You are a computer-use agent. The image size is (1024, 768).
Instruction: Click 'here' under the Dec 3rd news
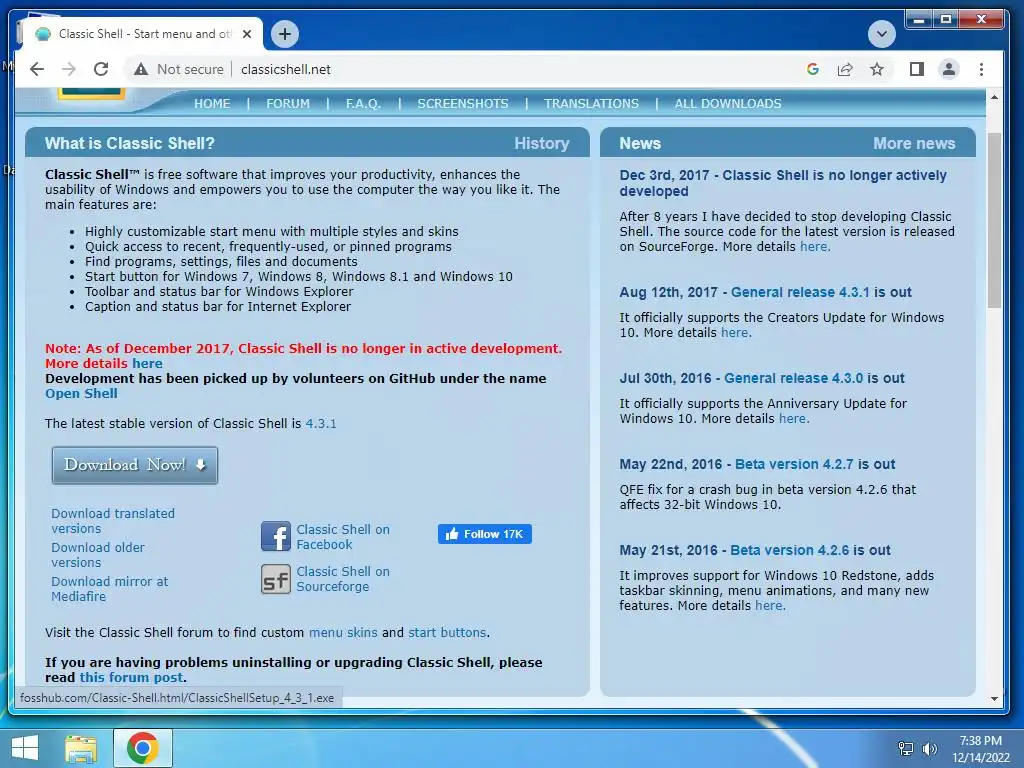(814, 247)
